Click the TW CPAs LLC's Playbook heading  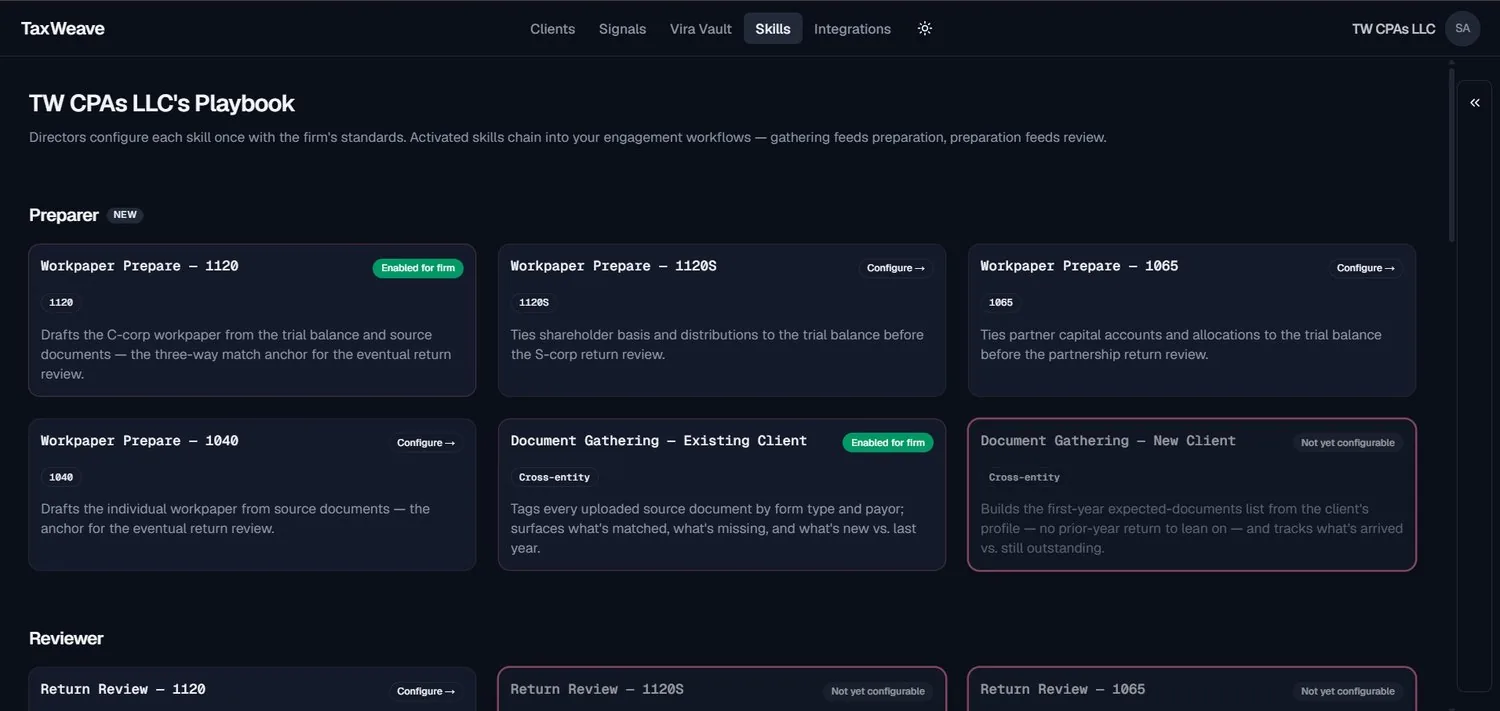tap(162, 103)
